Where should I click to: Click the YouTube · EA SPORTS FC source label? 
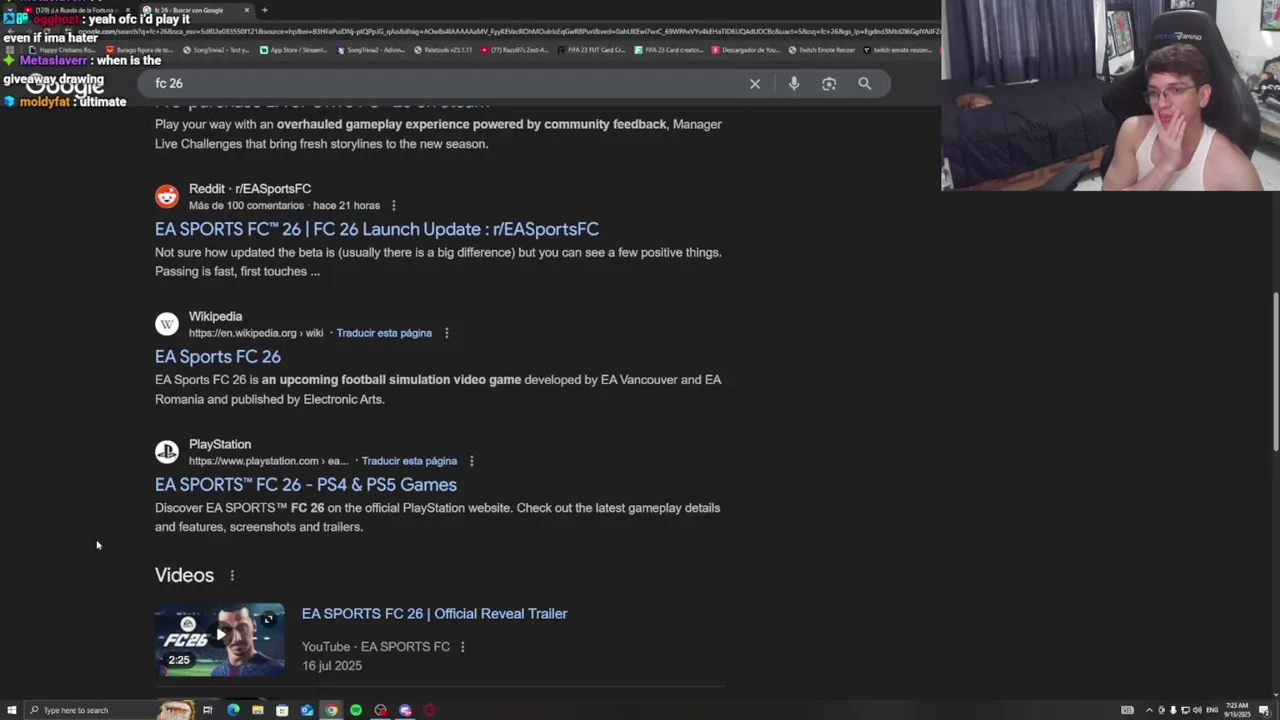click(376, 647)
